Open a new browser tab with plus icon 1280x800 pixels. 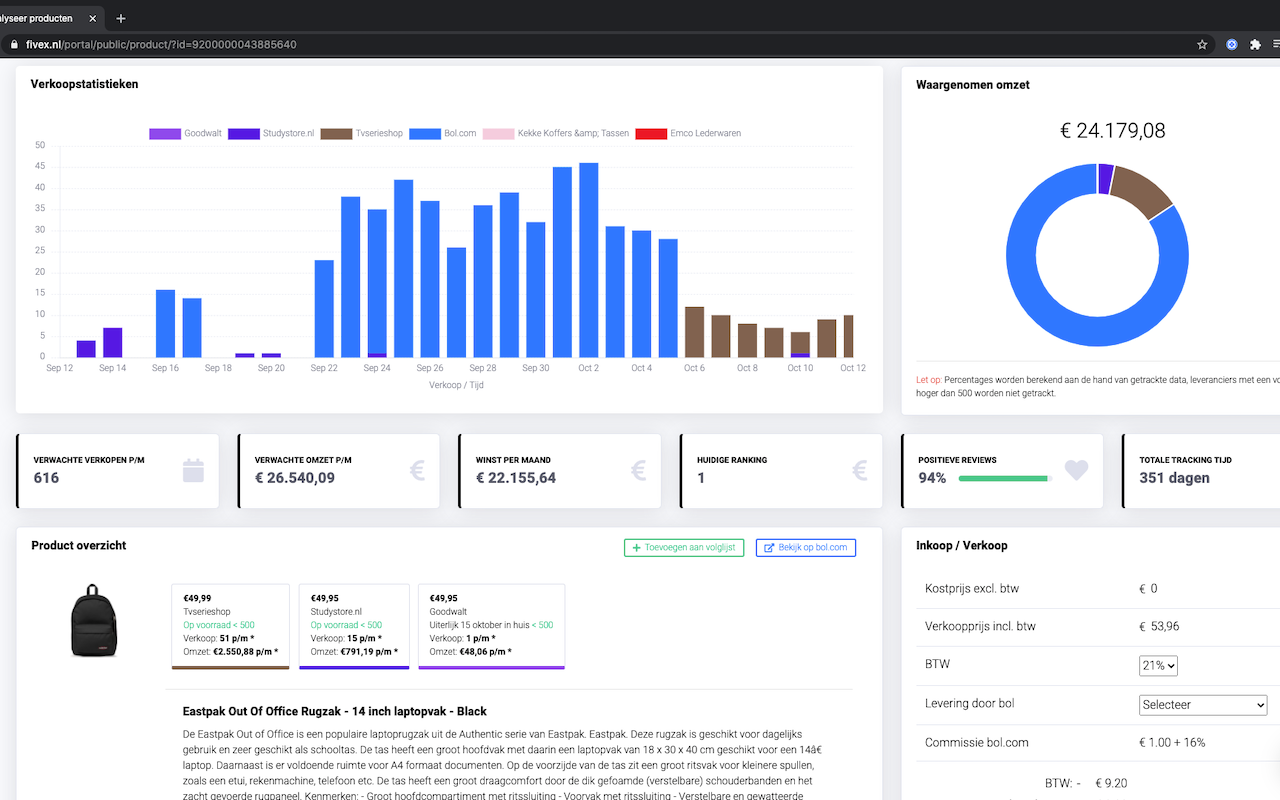(121, 18)
